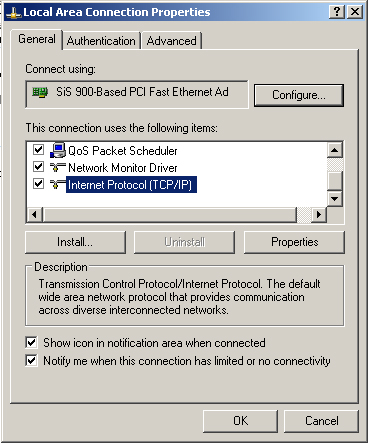
Task: Toggle the limited connectivity notification checkbox
Action: tap(31, 360)
